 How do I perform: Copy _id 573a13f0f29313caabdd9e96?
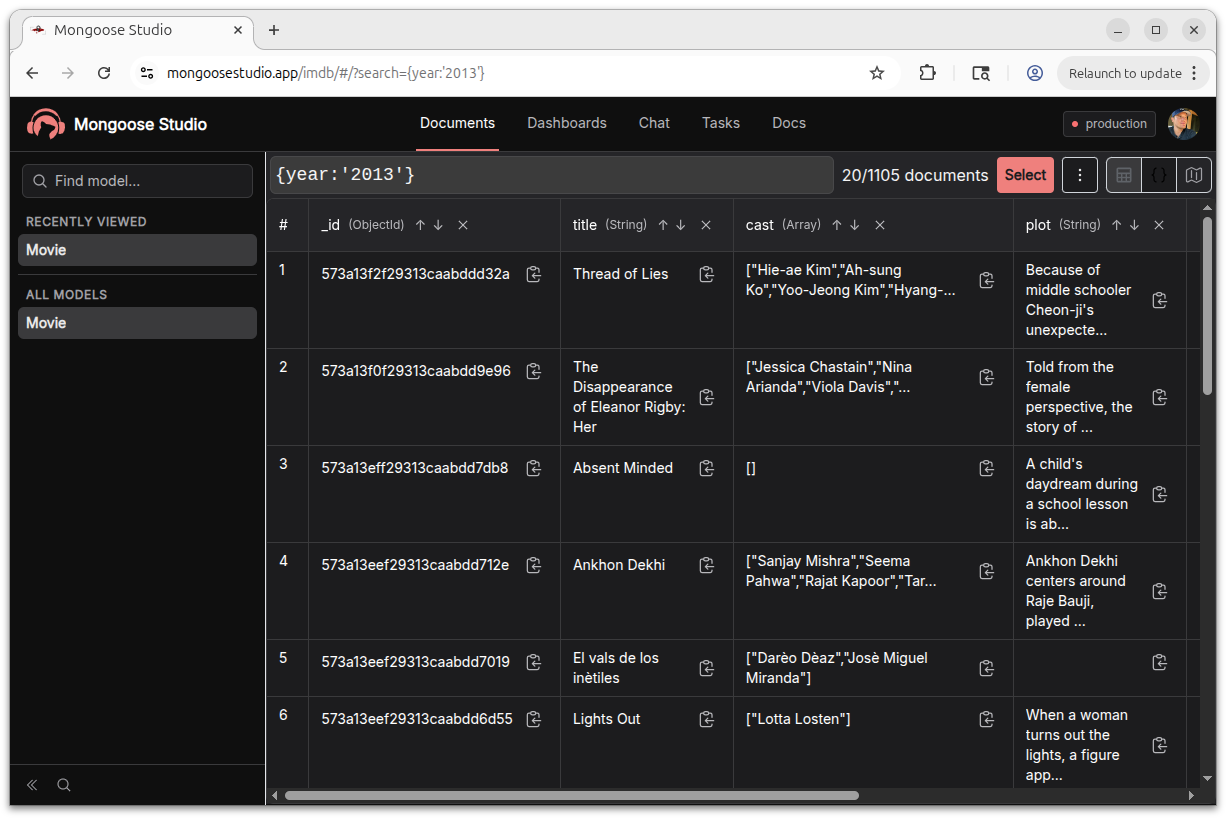coord(534,371)
